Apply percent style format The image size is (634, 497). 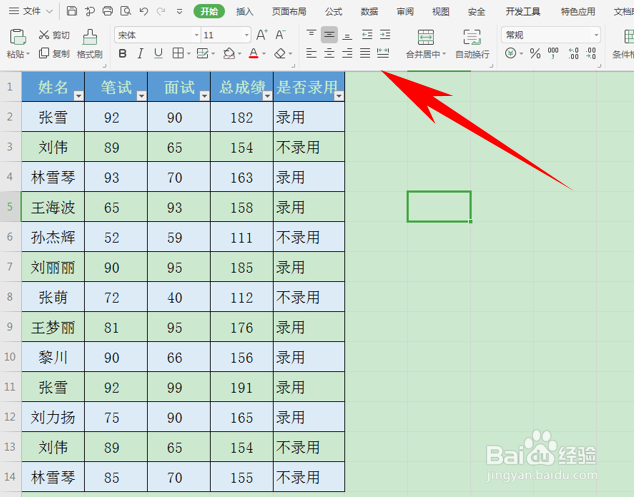pos(535,53)
